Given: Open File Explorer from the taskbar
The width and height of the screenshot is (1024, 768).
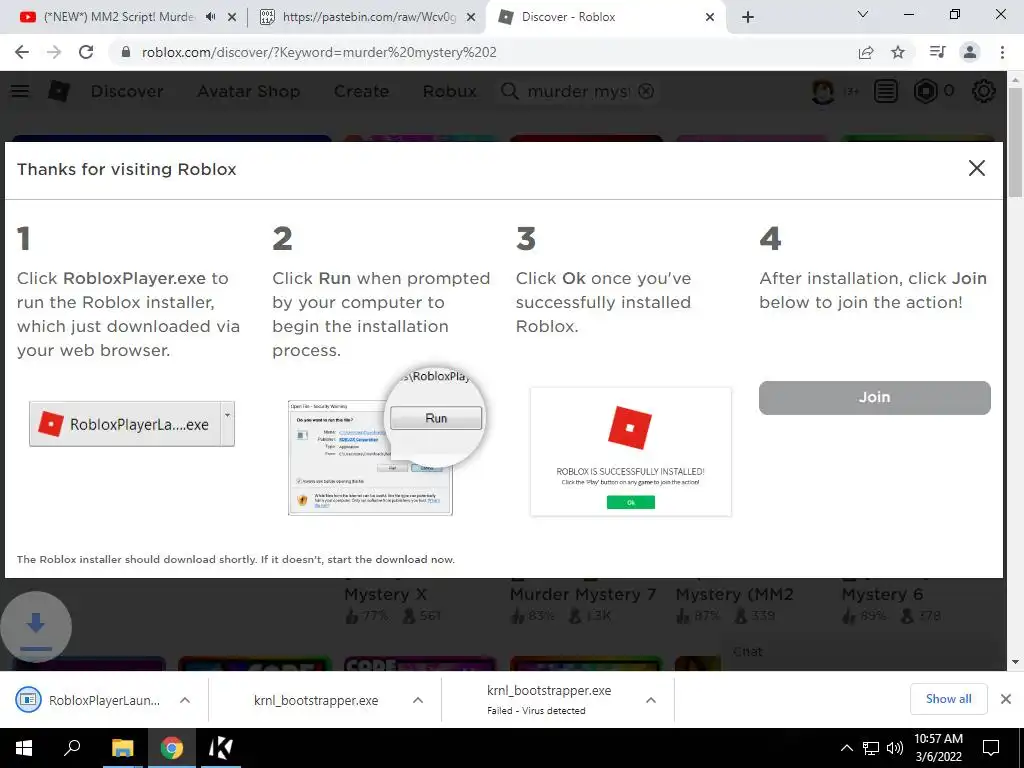Looking at the screenshot, I should tap(122, 748).
